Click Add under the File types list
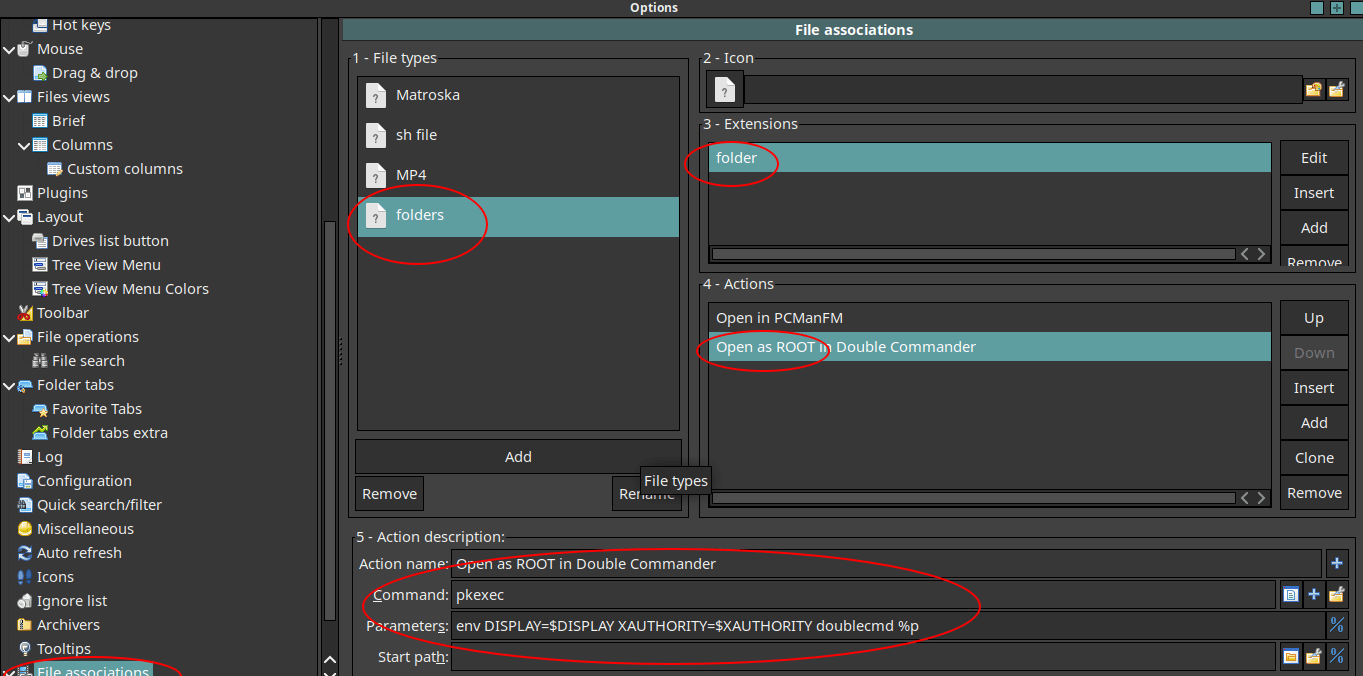 (518, 456)
